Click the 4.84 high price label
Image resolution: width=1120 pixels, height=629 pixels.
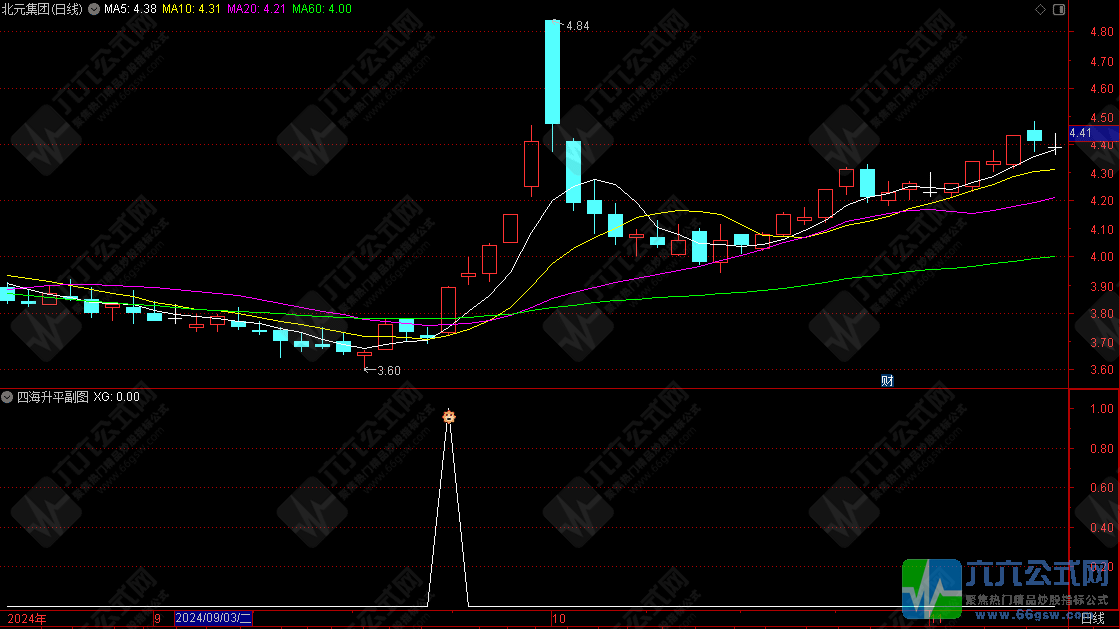577,26
